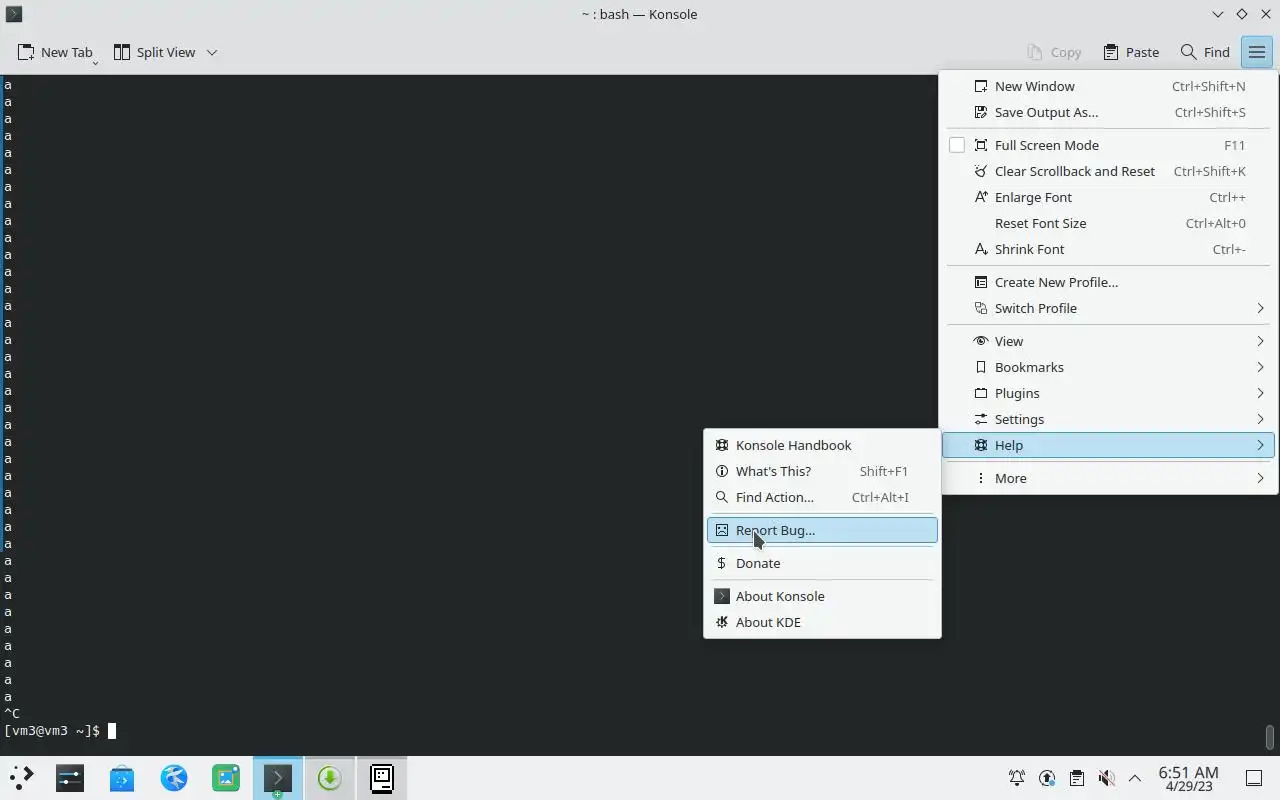
Task: Click the What's This? entry
Action: coord(822,471)
